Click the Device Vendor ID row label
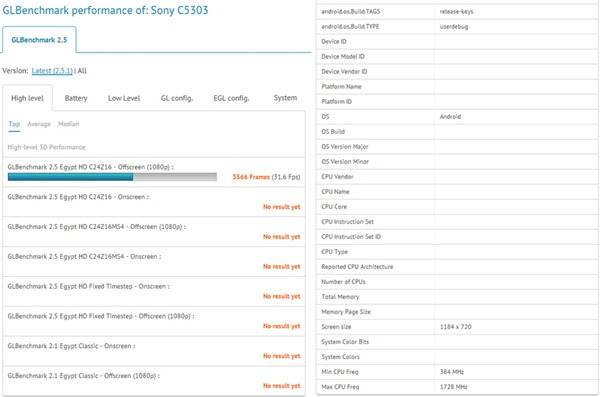The image size is (600, 397). (344, 71)
